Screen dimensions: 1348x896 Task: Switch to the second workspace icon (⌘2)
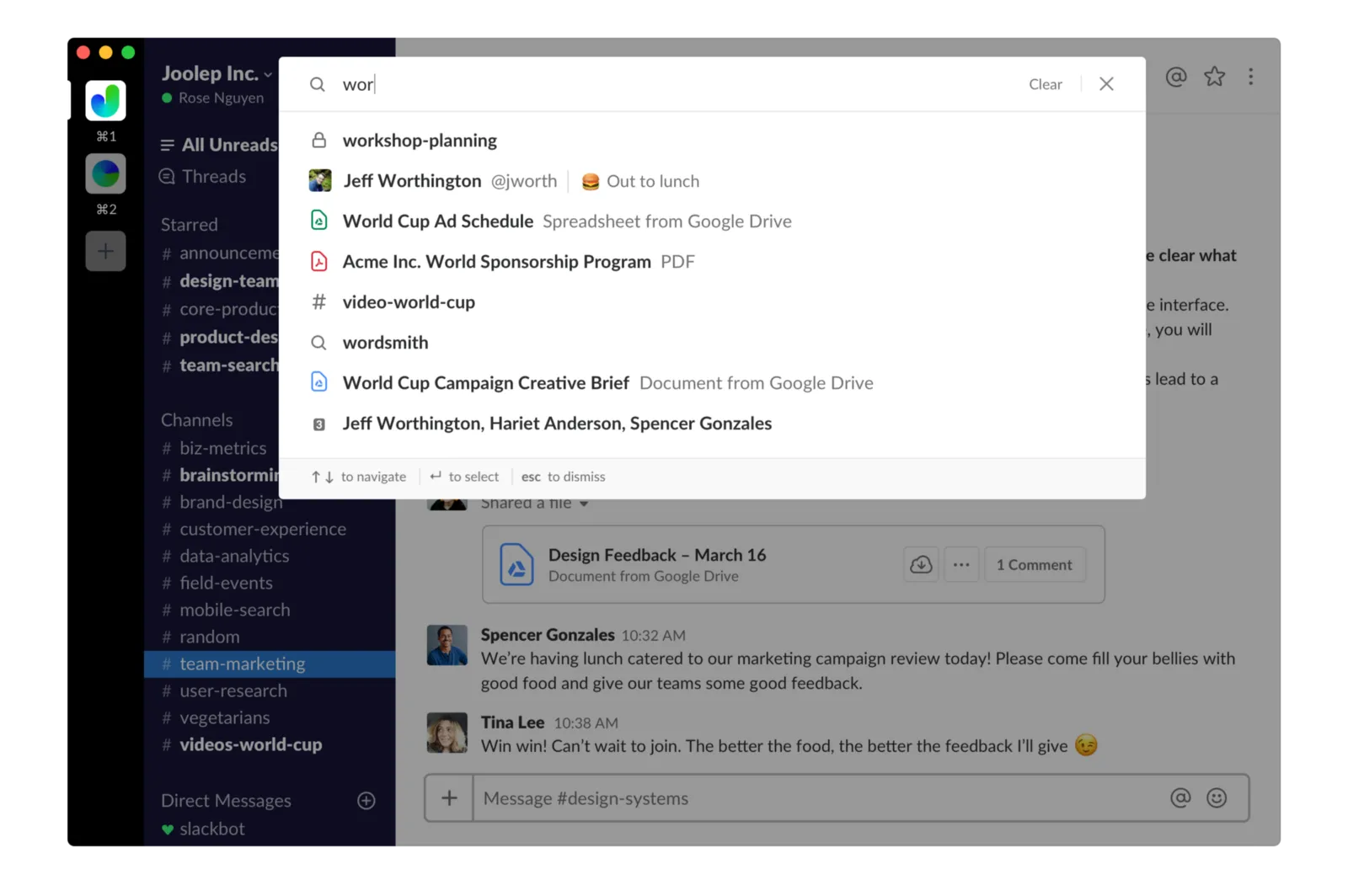click(x=105, y=173)
